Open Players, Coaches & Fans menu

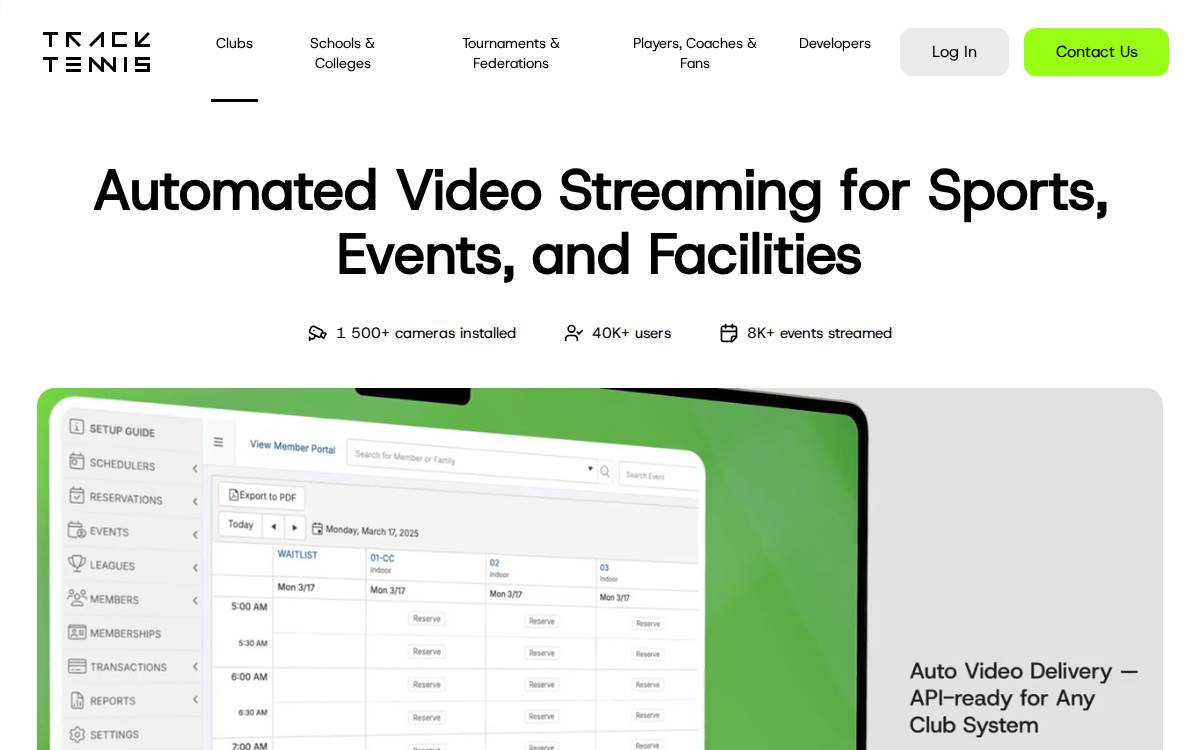(695, 53)
